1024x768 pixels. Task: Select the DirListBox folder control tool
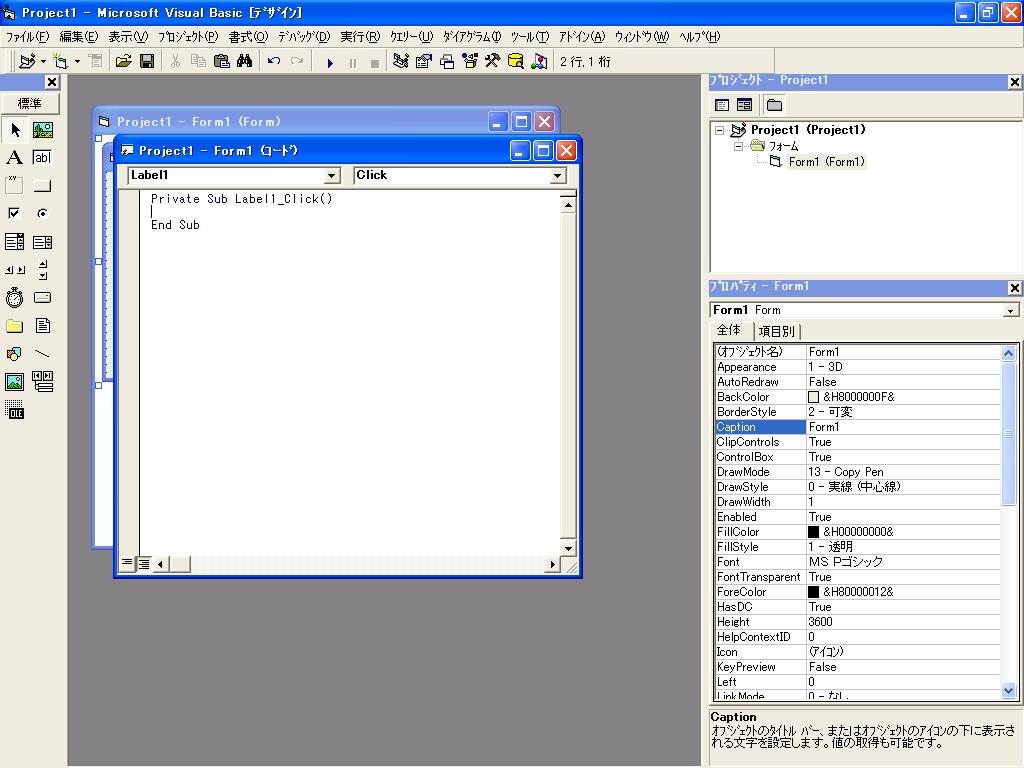tap(14, 326)
